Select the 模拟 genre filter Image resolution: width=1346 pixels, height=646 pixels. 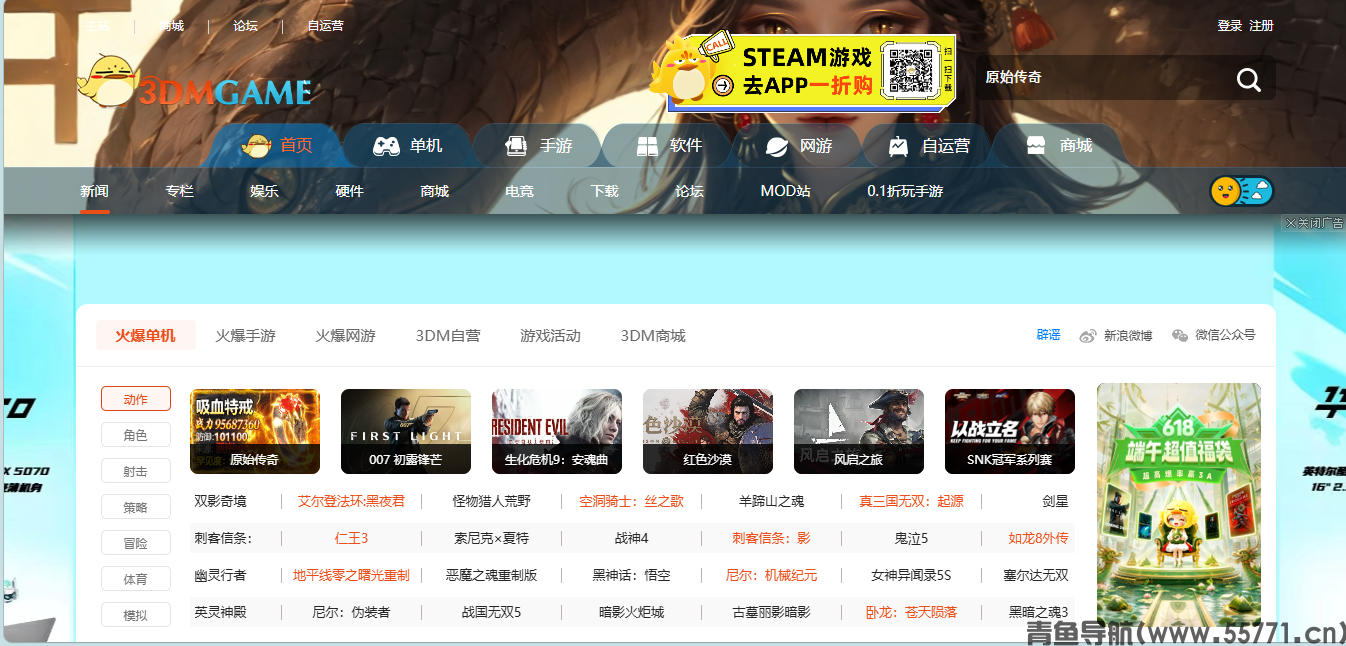[x=136, y=615]
